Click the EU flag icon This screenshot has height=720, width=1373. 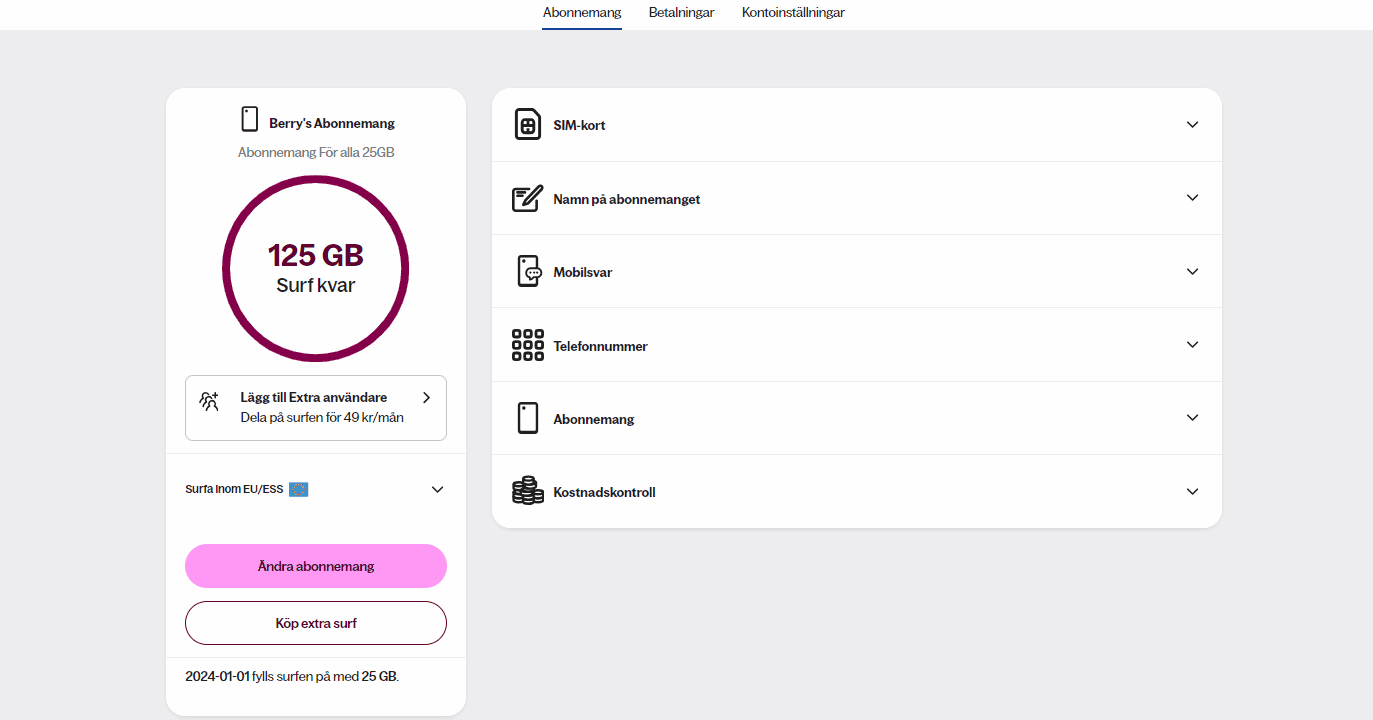[298, 489]
